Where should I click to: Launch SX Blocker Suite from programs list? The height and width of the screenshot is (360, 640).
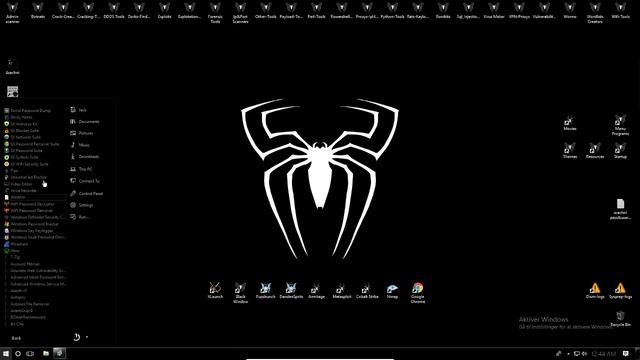pos(21,131)
